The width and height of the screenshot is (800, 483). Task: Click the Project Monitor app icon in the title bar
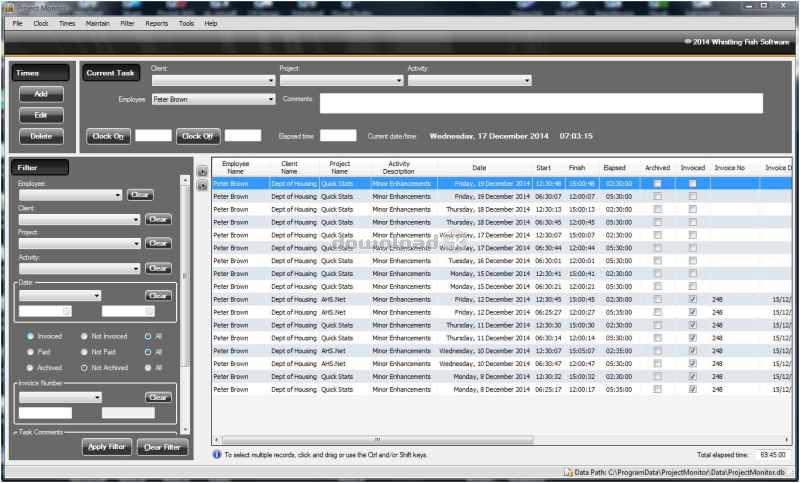point(10,8)
